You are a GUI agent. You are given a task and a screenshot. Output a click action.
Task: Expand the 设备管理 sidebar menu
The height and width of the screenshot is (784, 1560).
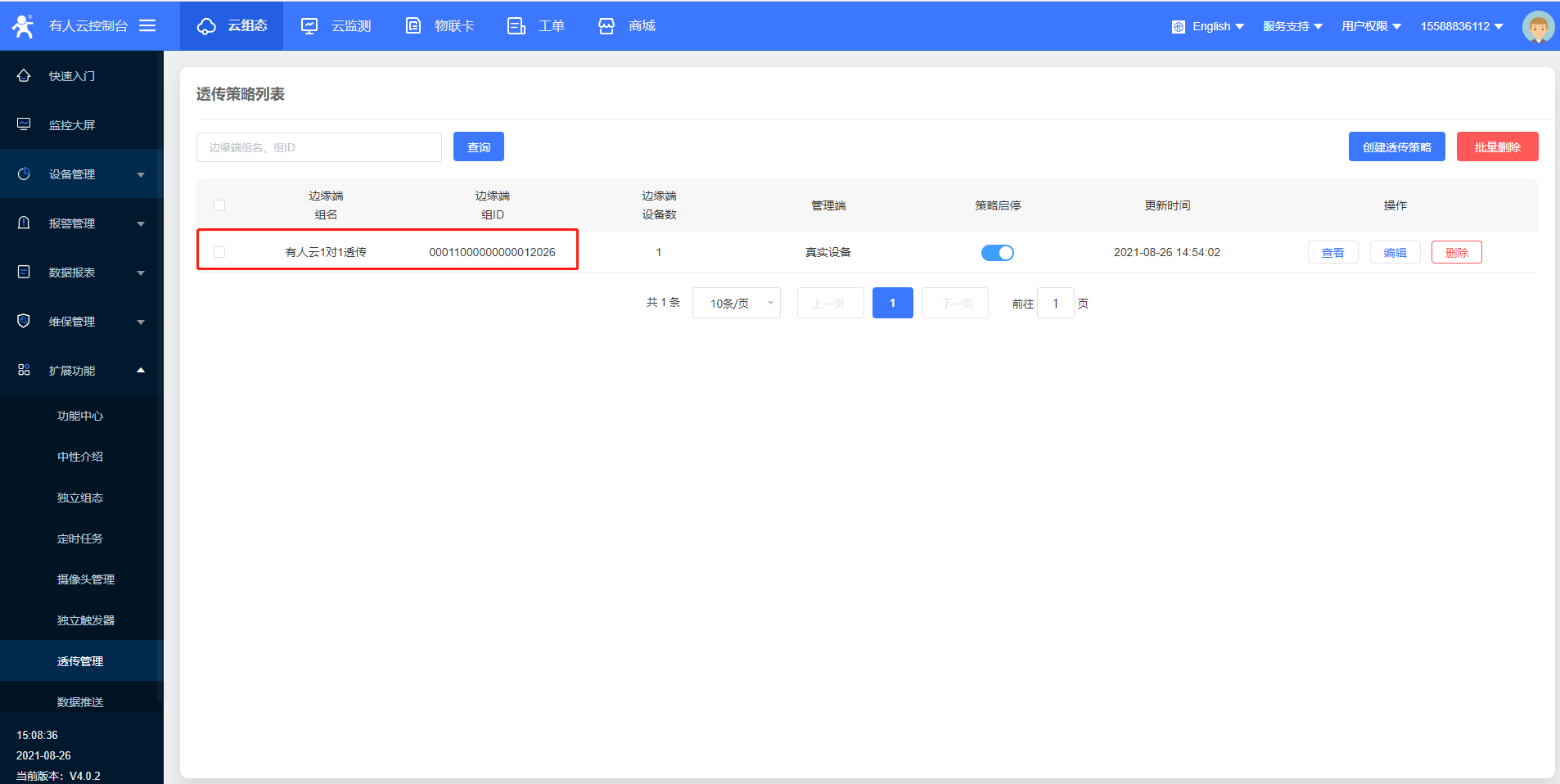click(x=82, y=173)
